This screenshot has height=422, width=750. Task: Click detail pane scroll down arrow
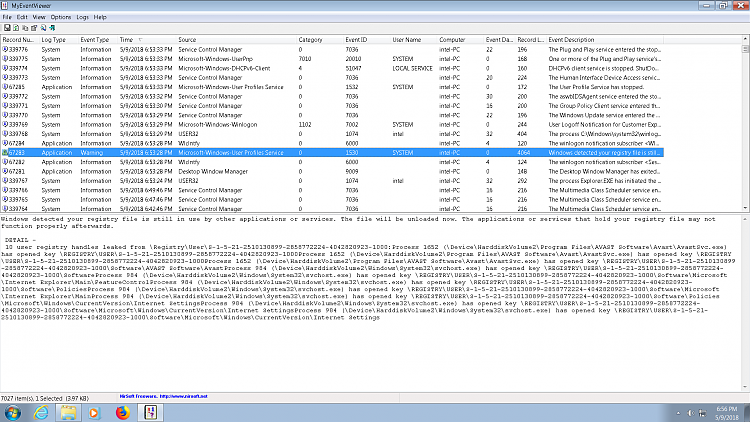point(745,387)
